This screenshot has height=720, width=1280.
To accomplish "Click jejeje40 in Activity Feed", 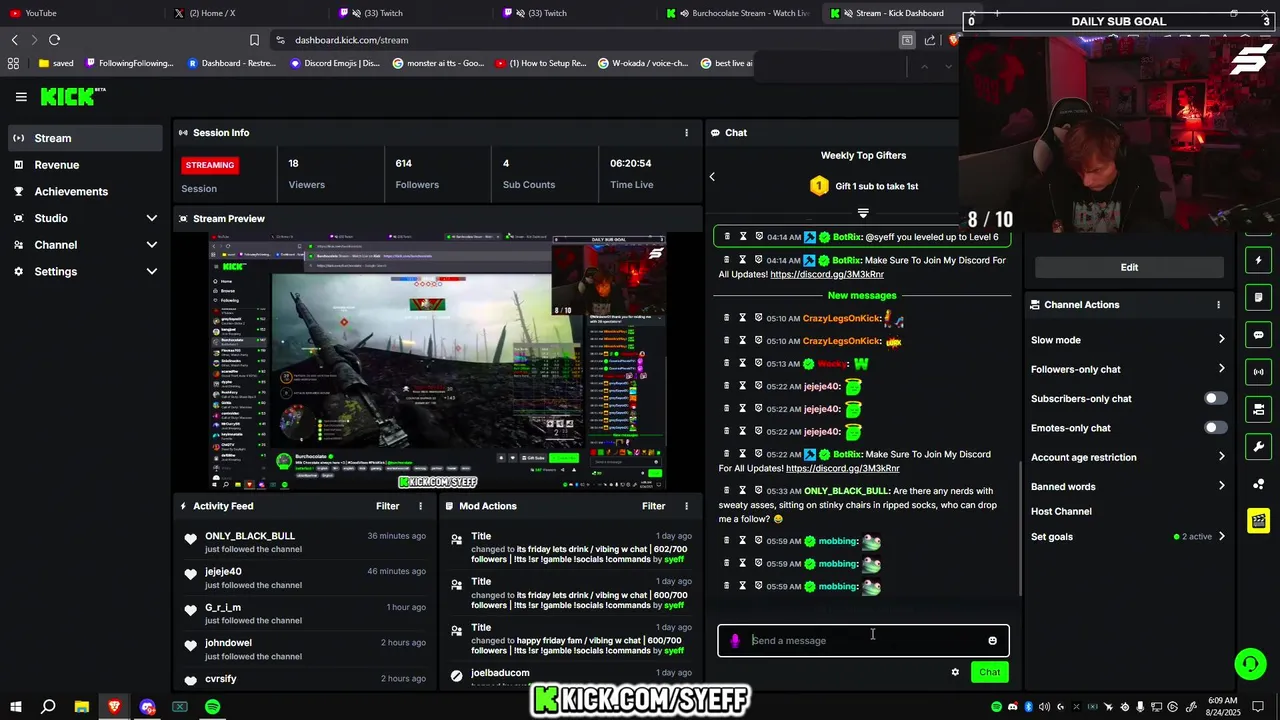I will pos(223,572).
